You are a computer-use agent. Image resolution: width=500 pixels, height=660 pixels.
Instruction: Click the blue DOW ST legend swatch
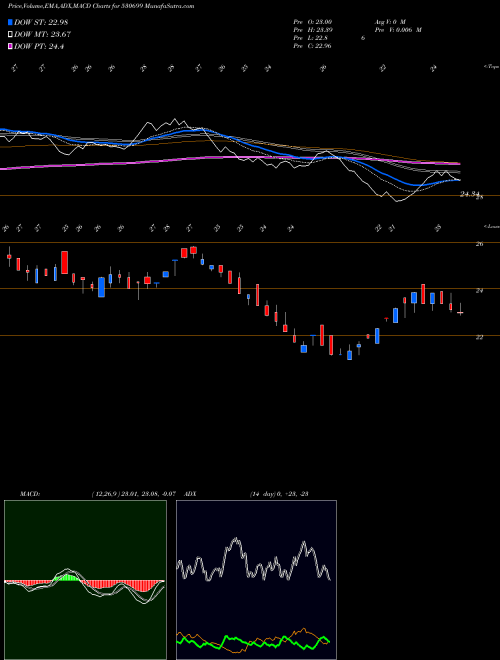(x=10, y=22)
